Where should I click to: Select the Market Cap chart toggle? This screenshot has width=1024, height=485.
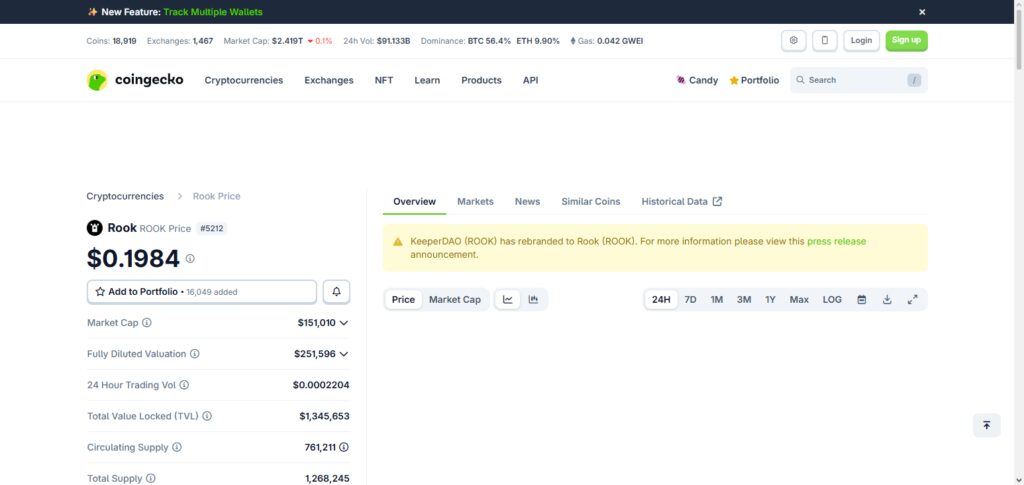pyautogui.click(x=455, y=300)
